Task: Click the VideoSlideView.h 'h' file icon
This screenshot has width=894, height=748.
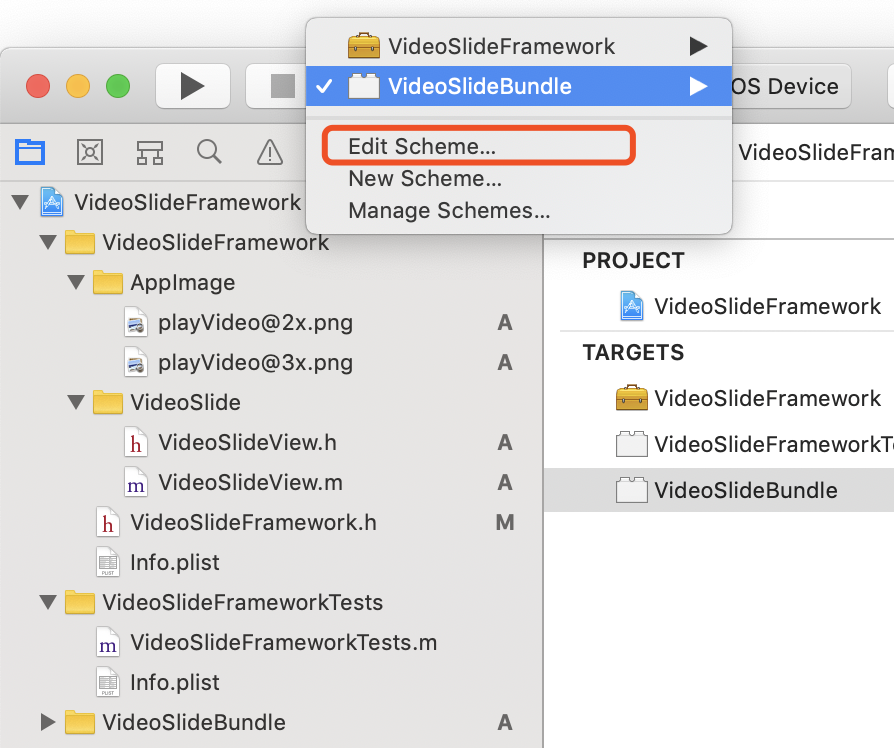Action: coord(136,443)
